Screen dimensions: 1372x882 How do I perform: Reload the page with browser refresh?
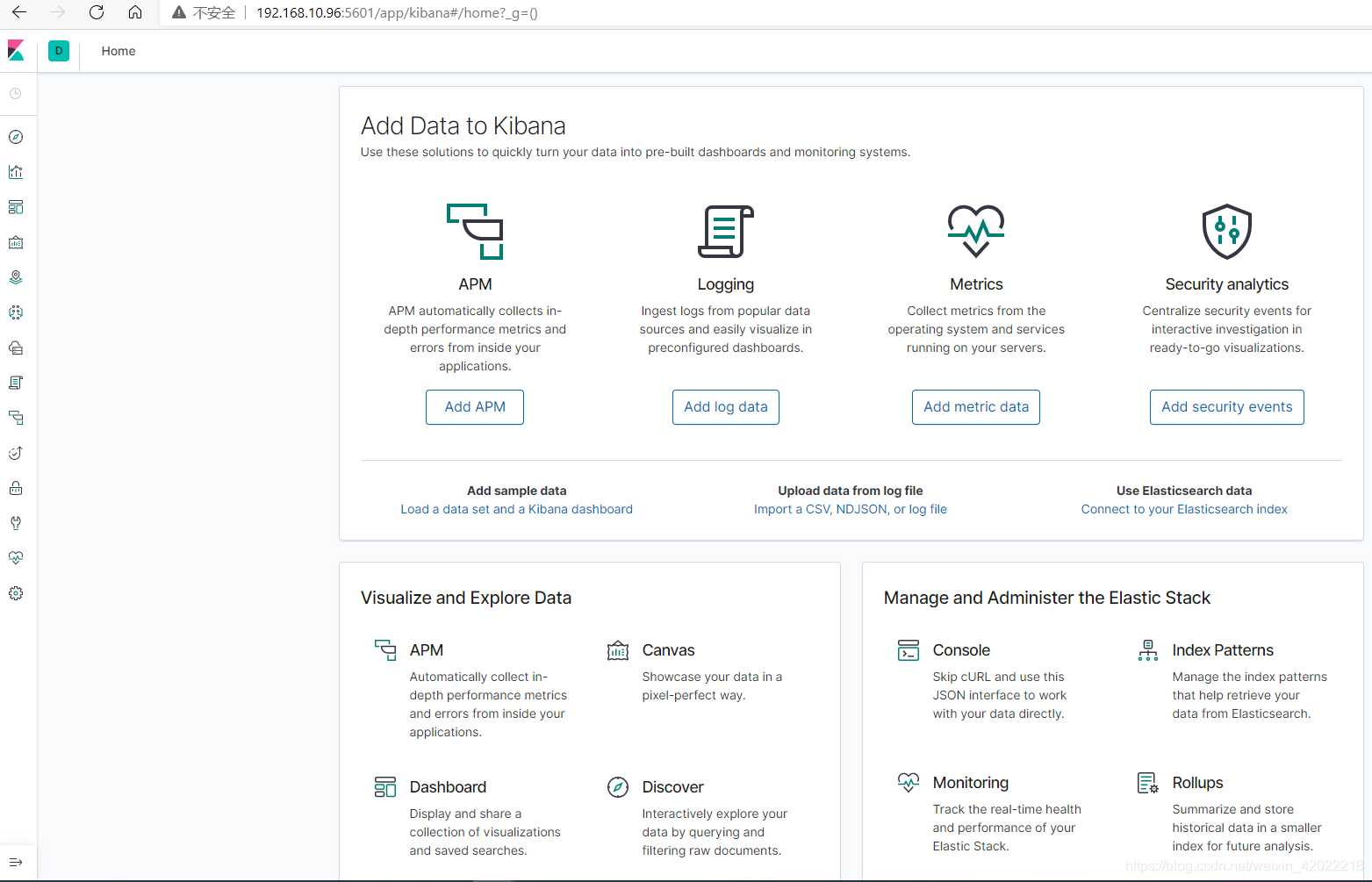[x=97, y=12]
